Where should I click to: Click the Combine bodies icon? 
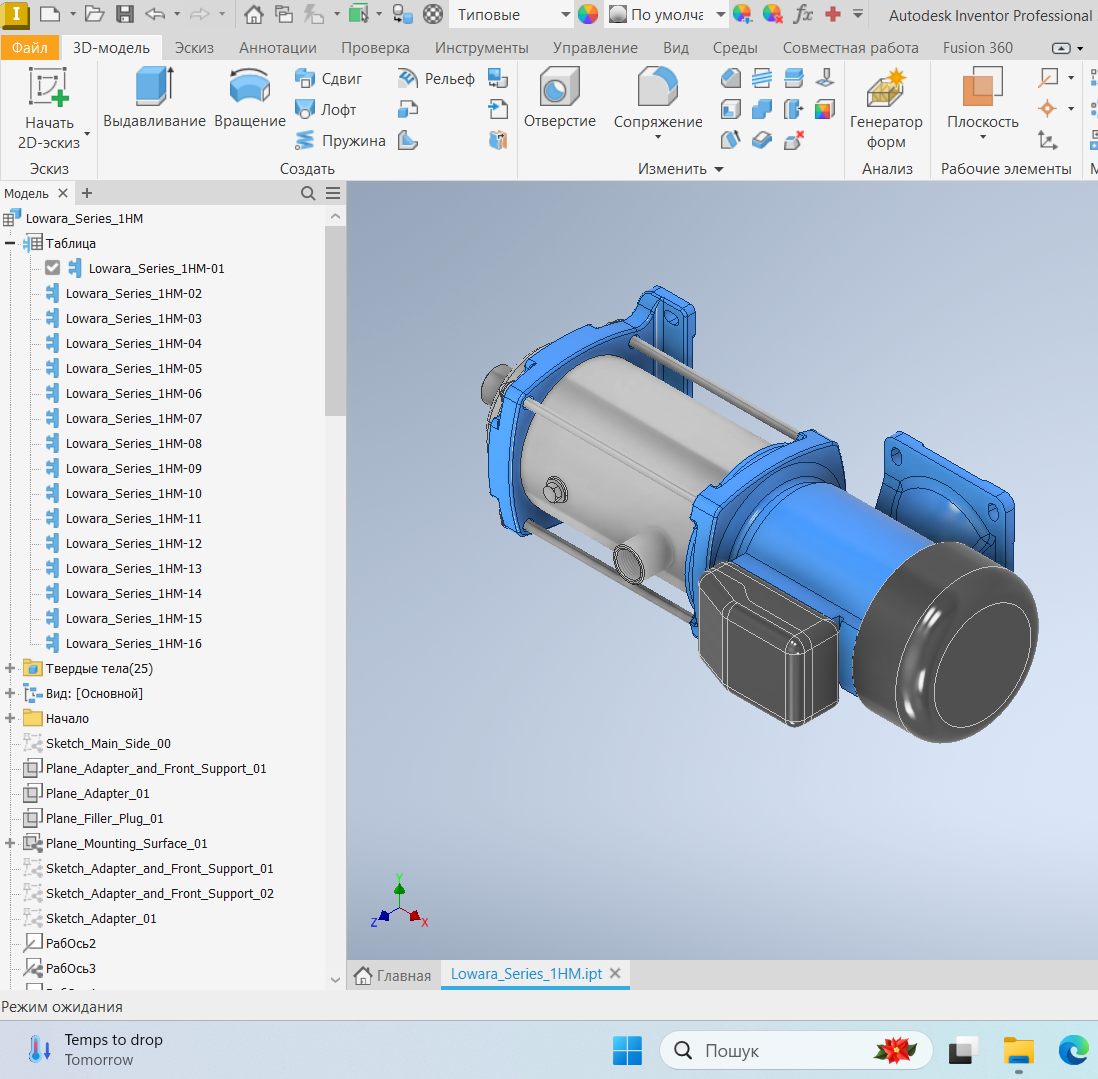[762, 109]
